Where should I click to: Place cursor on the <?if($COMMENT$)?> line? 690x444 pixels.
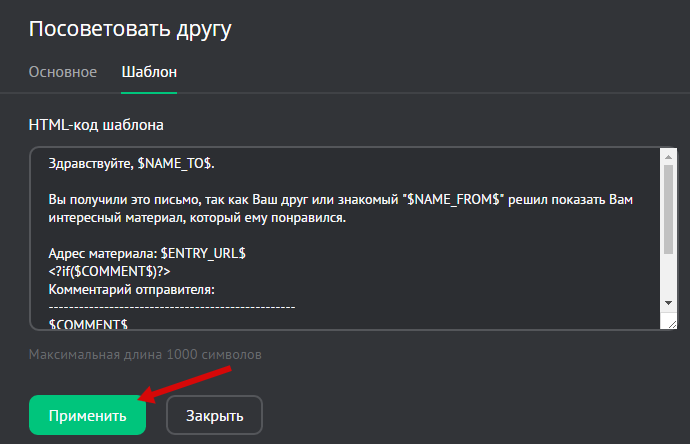103,272
